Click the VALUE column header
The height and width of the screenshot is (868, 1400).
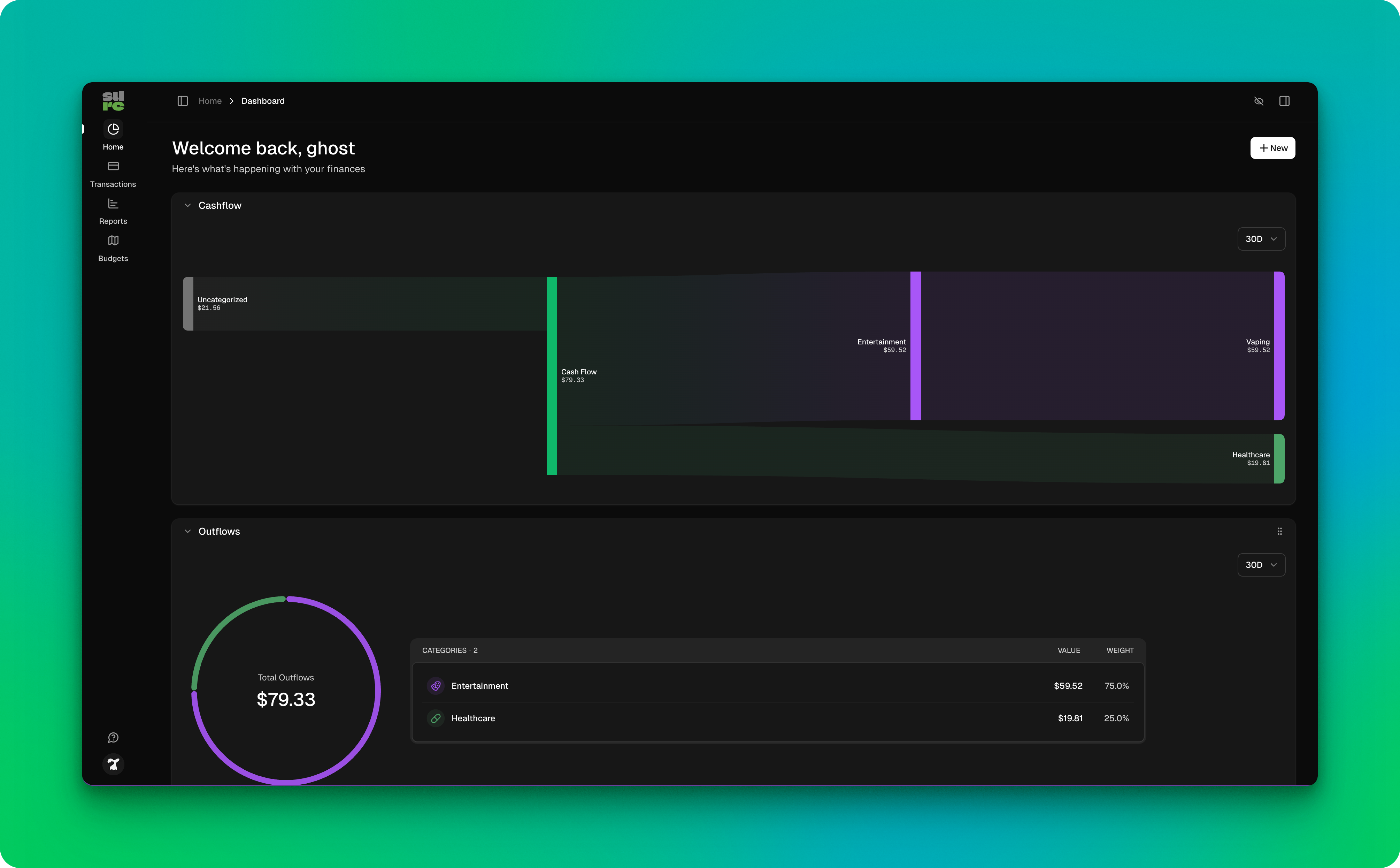coord(1069,650)
